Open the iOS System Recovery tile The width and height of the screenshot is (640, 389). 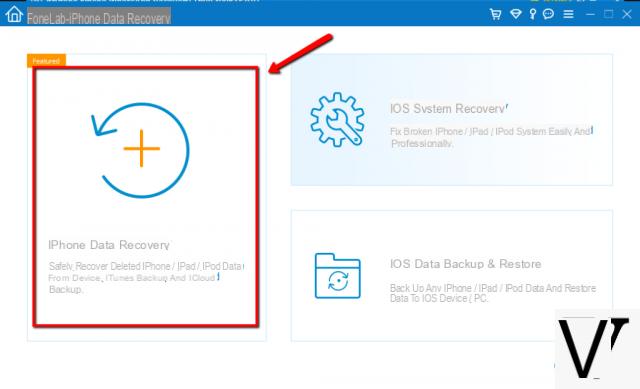click(x=451, y=120)
